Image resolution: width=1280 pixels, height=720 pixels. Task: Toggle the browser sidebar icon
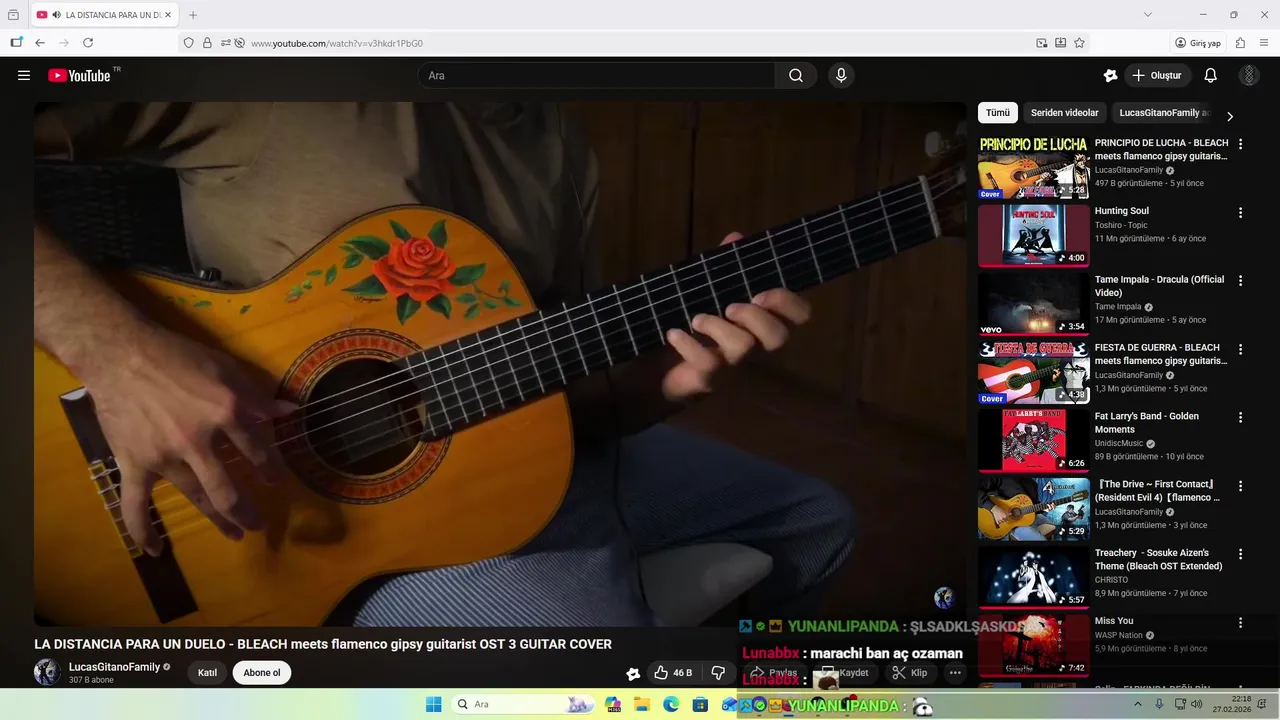(16, 43)
